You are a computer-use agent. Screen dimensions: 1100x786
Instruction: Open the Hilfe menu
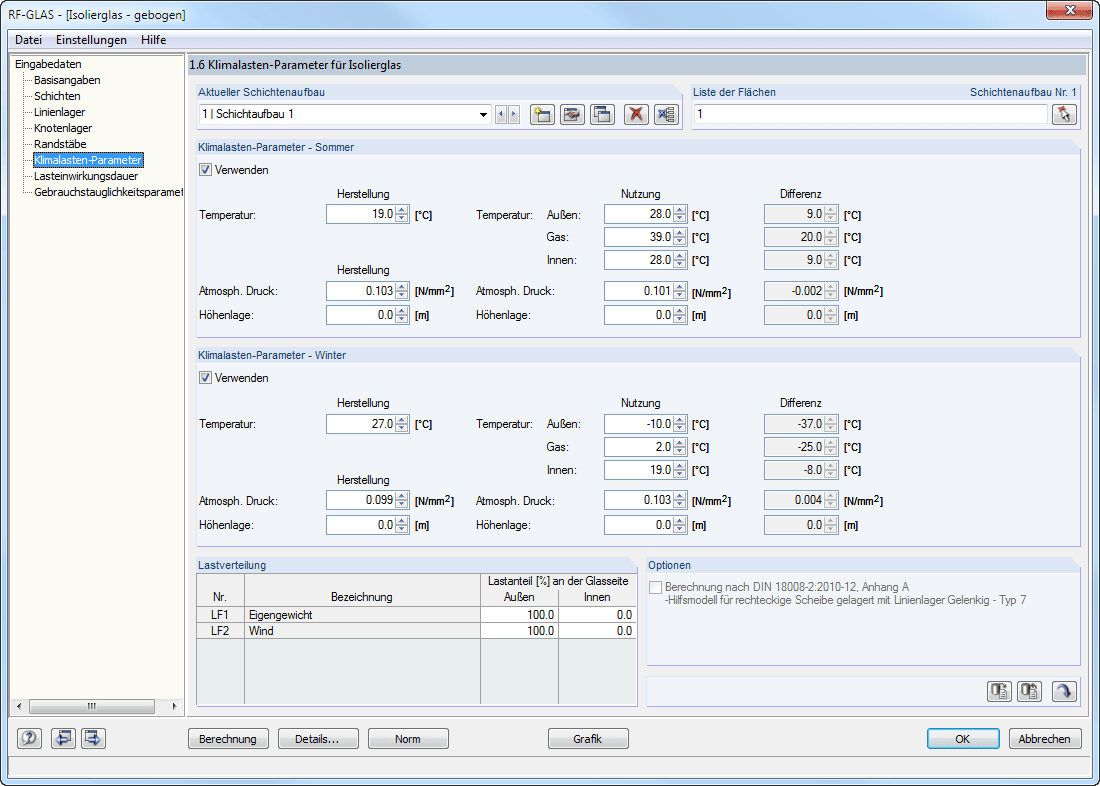pyautogui.click(x=153, y=40)
